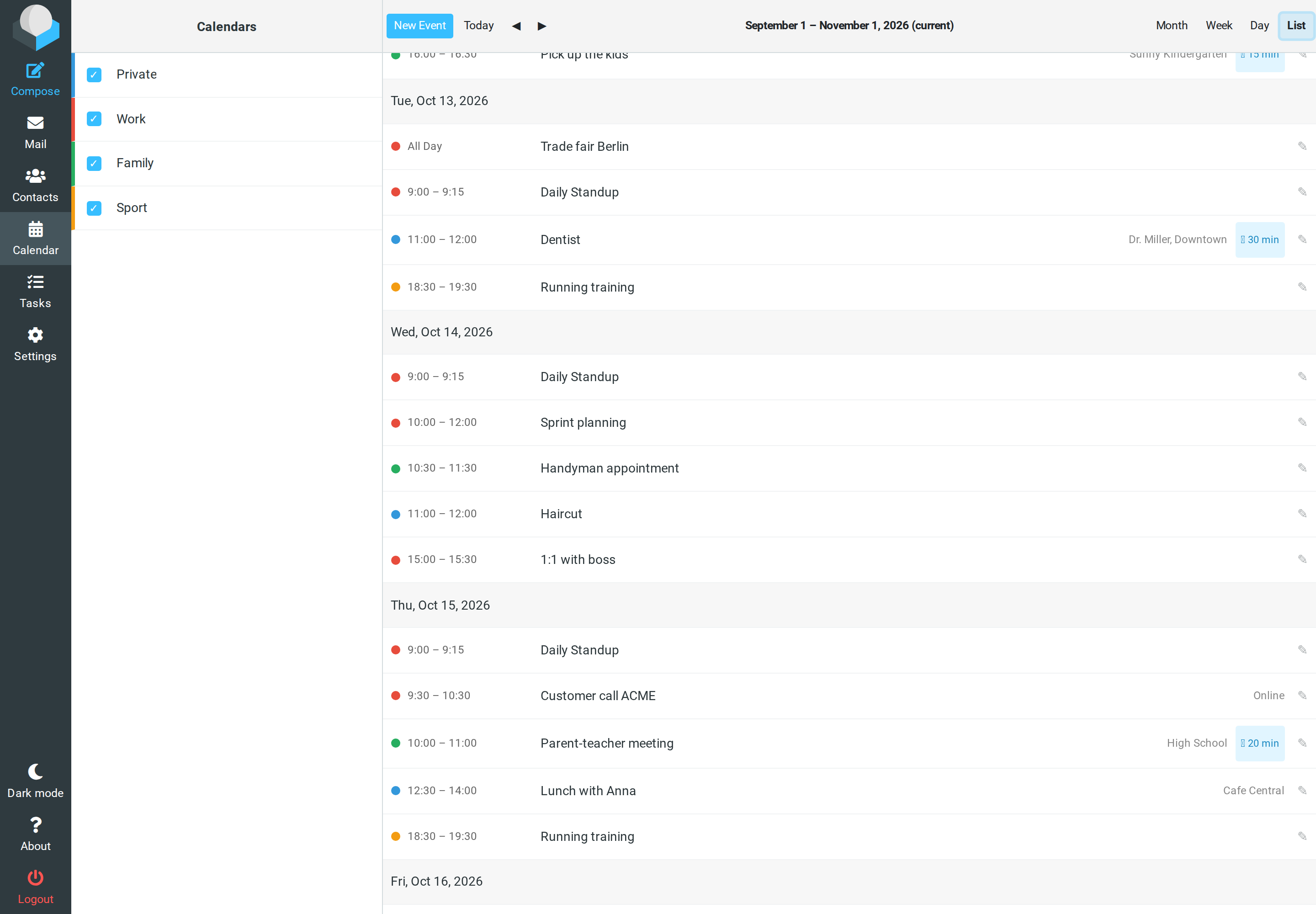Edit the Dentist event with pencil icon
This screenshot has height=914, width=1316.
pyautogui.click(x=1302, y=239)
